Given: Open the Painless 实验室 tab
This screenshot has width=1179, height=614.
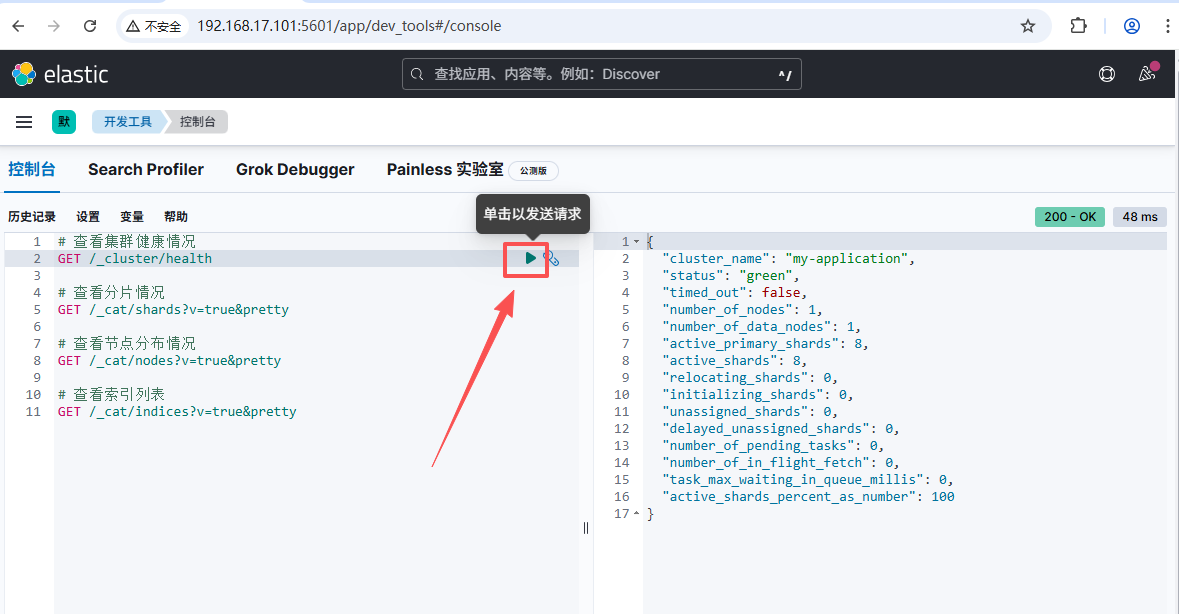Looking at the screenshot, I should [445, 170].
